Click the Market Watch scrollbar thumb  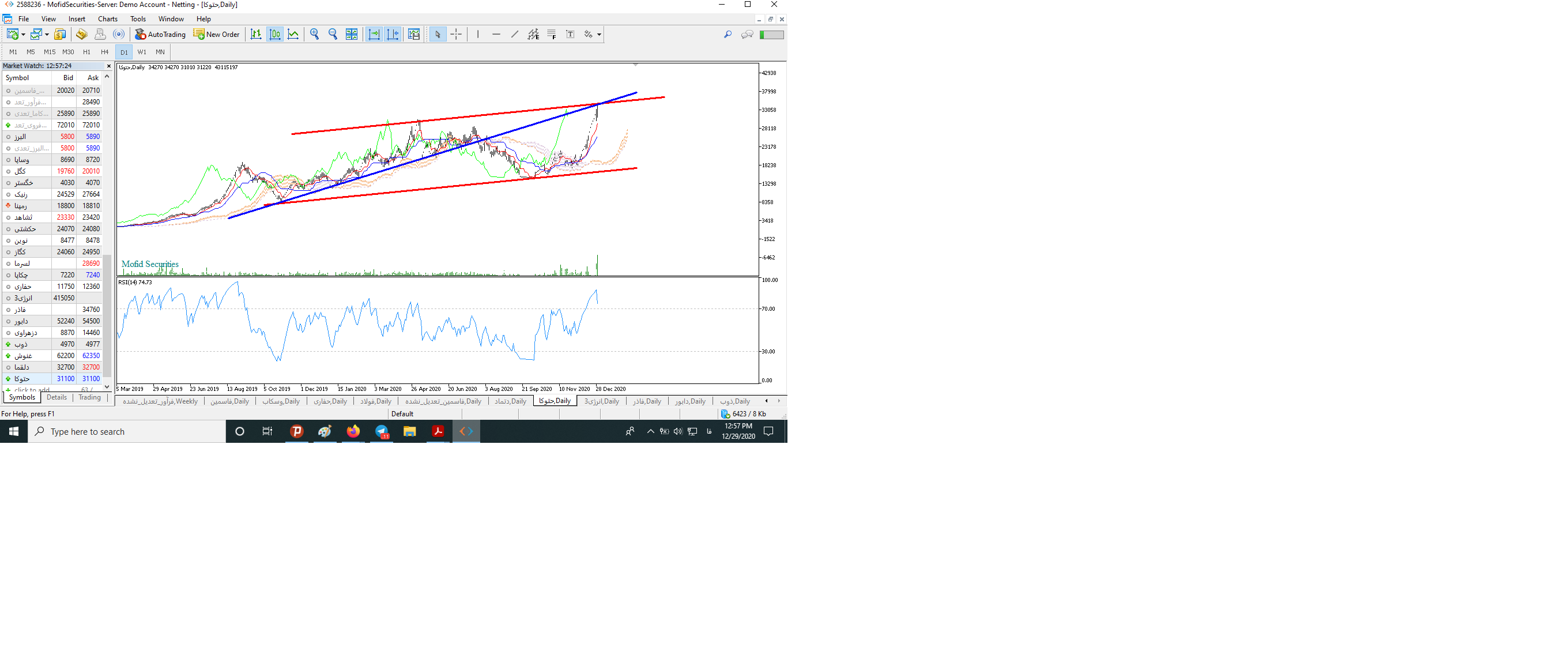(107, 316)
